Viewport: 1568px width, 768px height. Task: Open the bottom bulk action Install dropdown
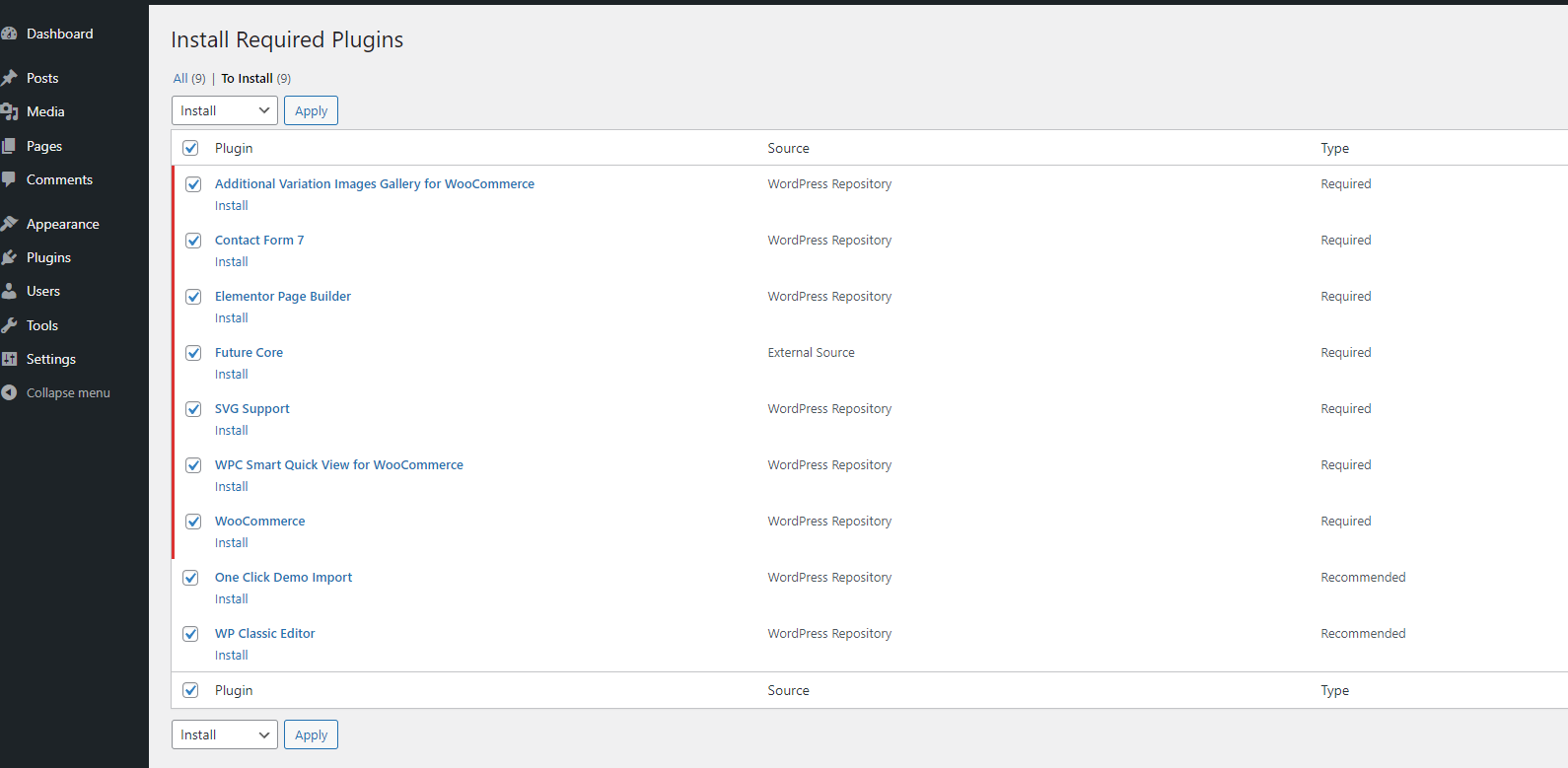click(225, 734)
